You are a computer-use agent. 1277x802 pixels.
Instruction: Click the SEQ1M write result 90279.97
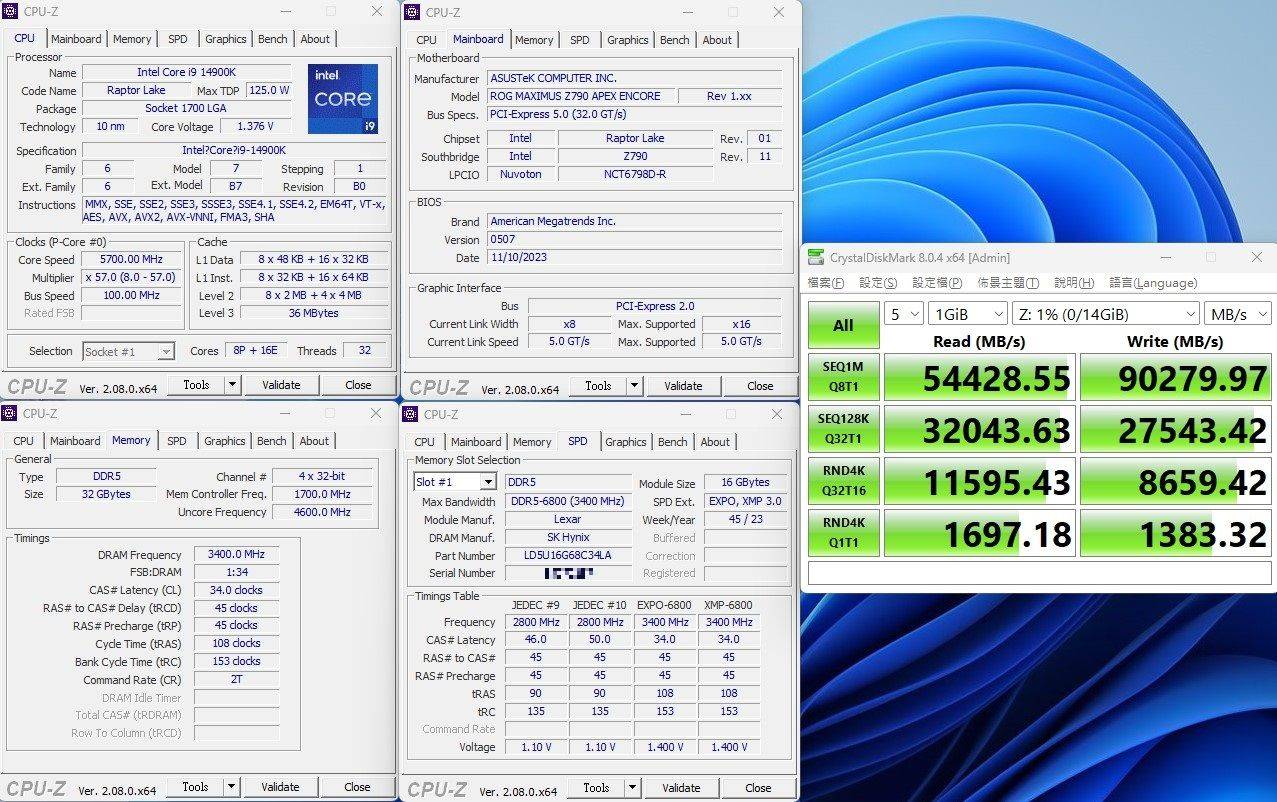pyautogui.click(x=1176, y=377)
